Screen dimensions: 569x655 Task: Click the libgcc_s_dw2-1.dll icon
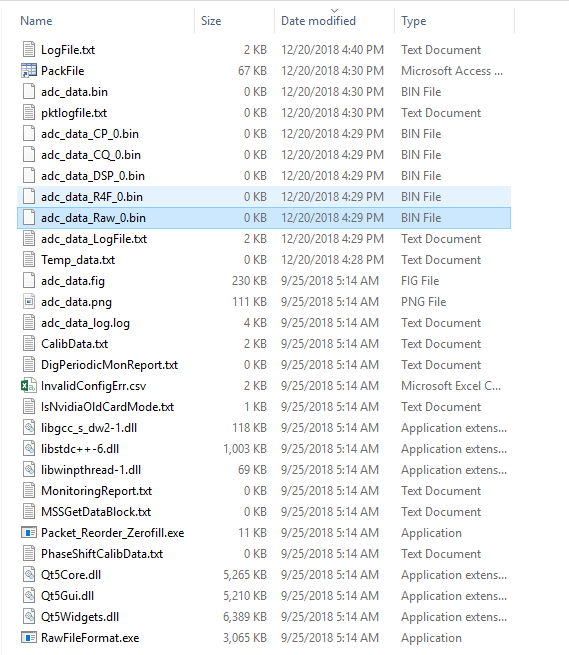point(29,427)
